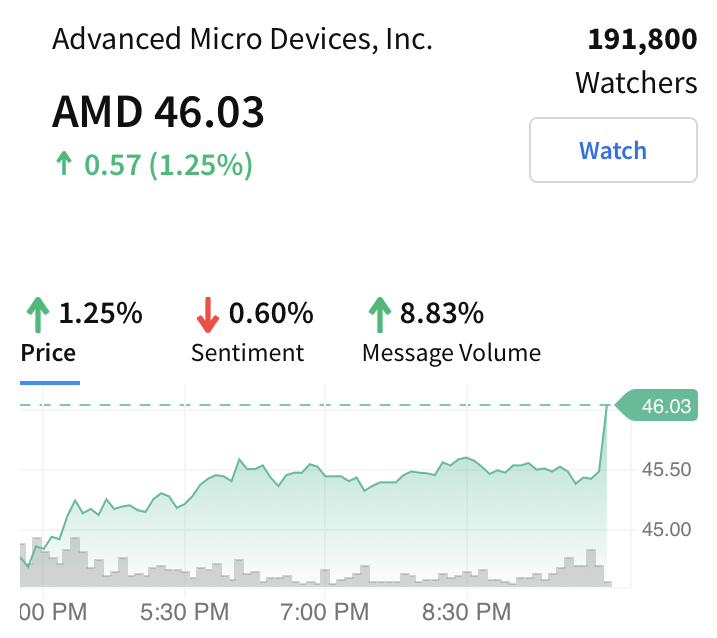Click the 45.00 price axis label
The width and height of the screenshot is (717, 638).
coord(666,529)
